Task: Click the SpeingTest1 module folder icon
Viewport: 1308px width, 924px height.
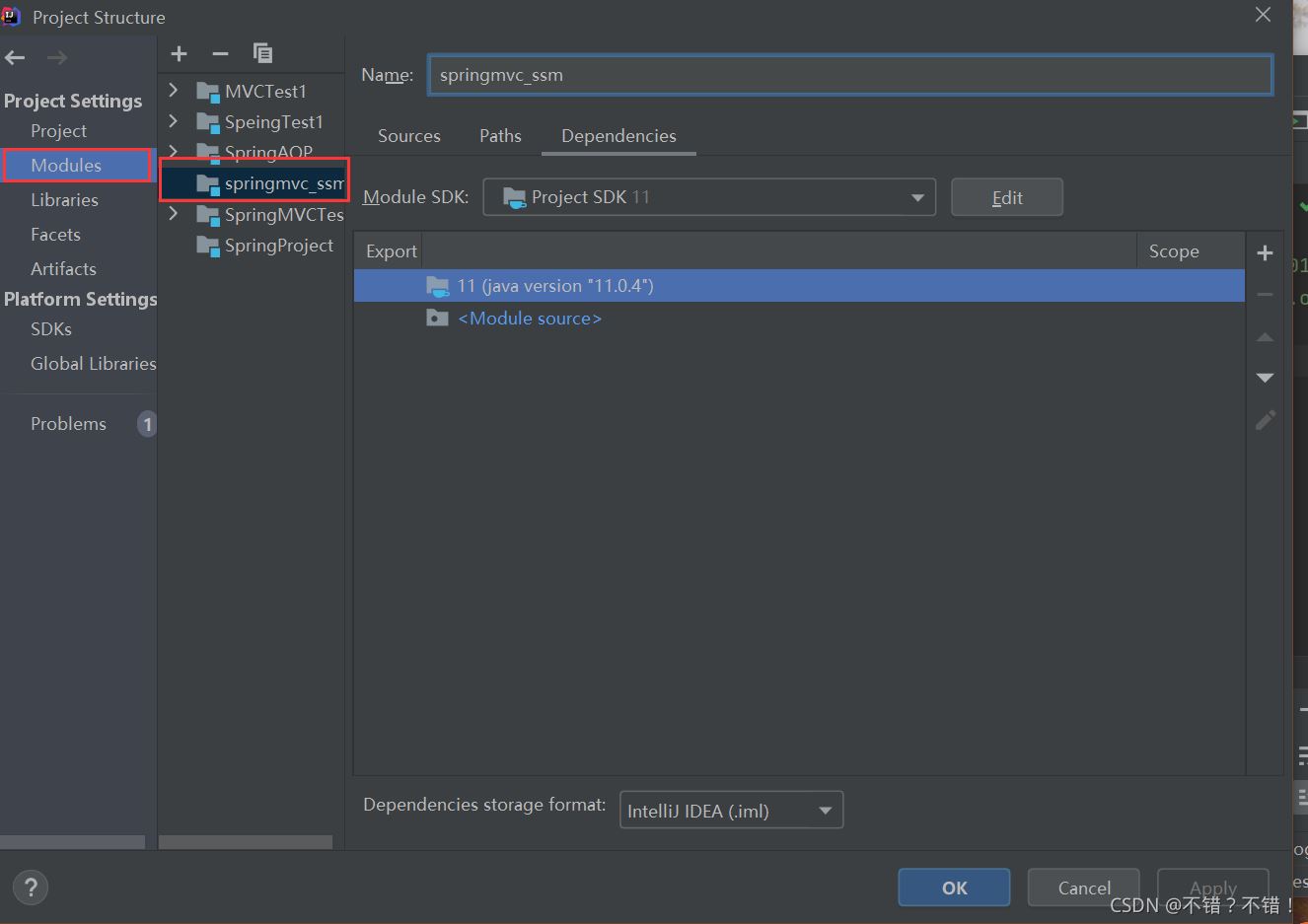Action: [x=207, y=122]
